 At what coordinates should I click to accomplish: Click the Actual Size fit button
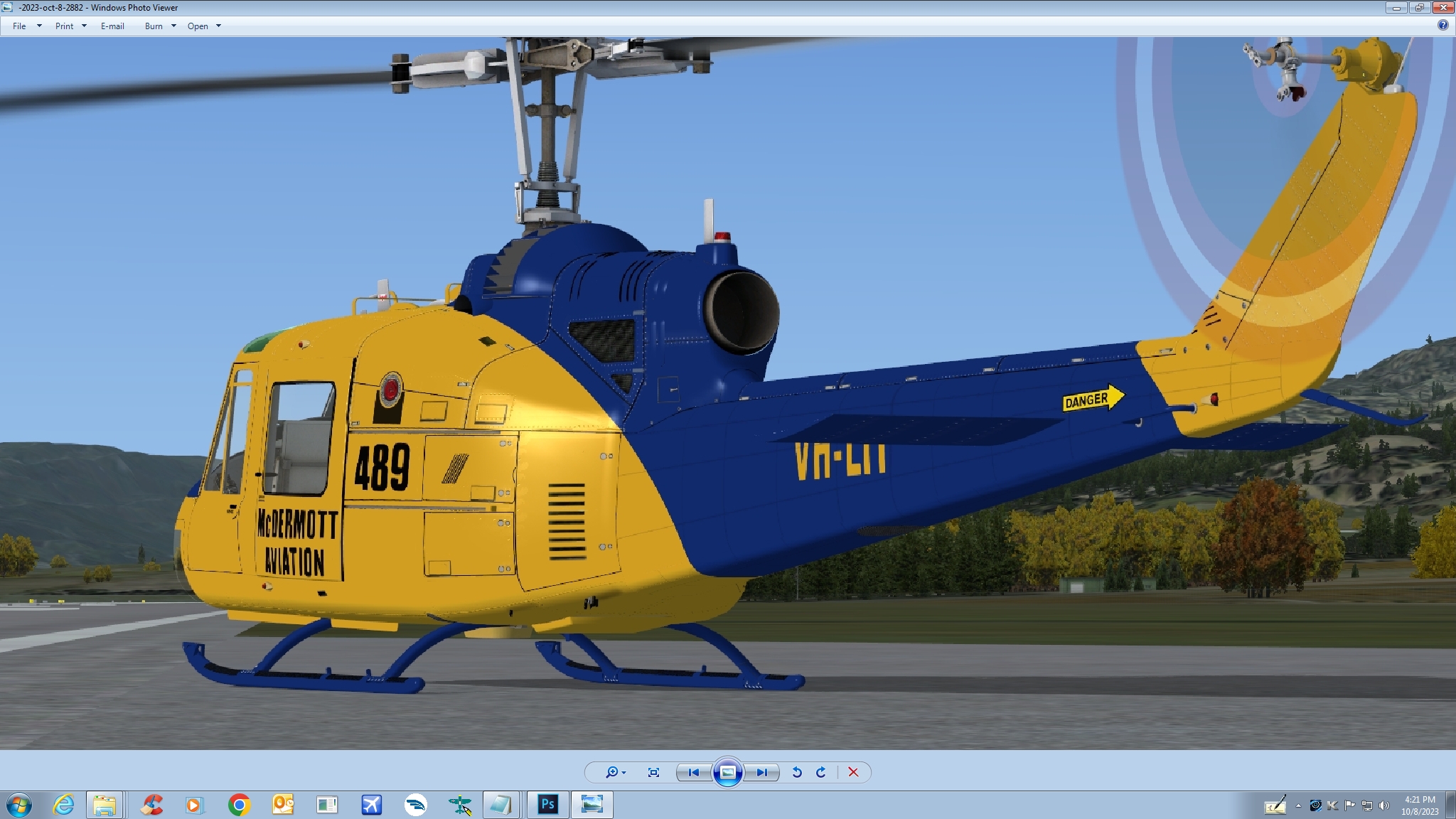point(653,772)
